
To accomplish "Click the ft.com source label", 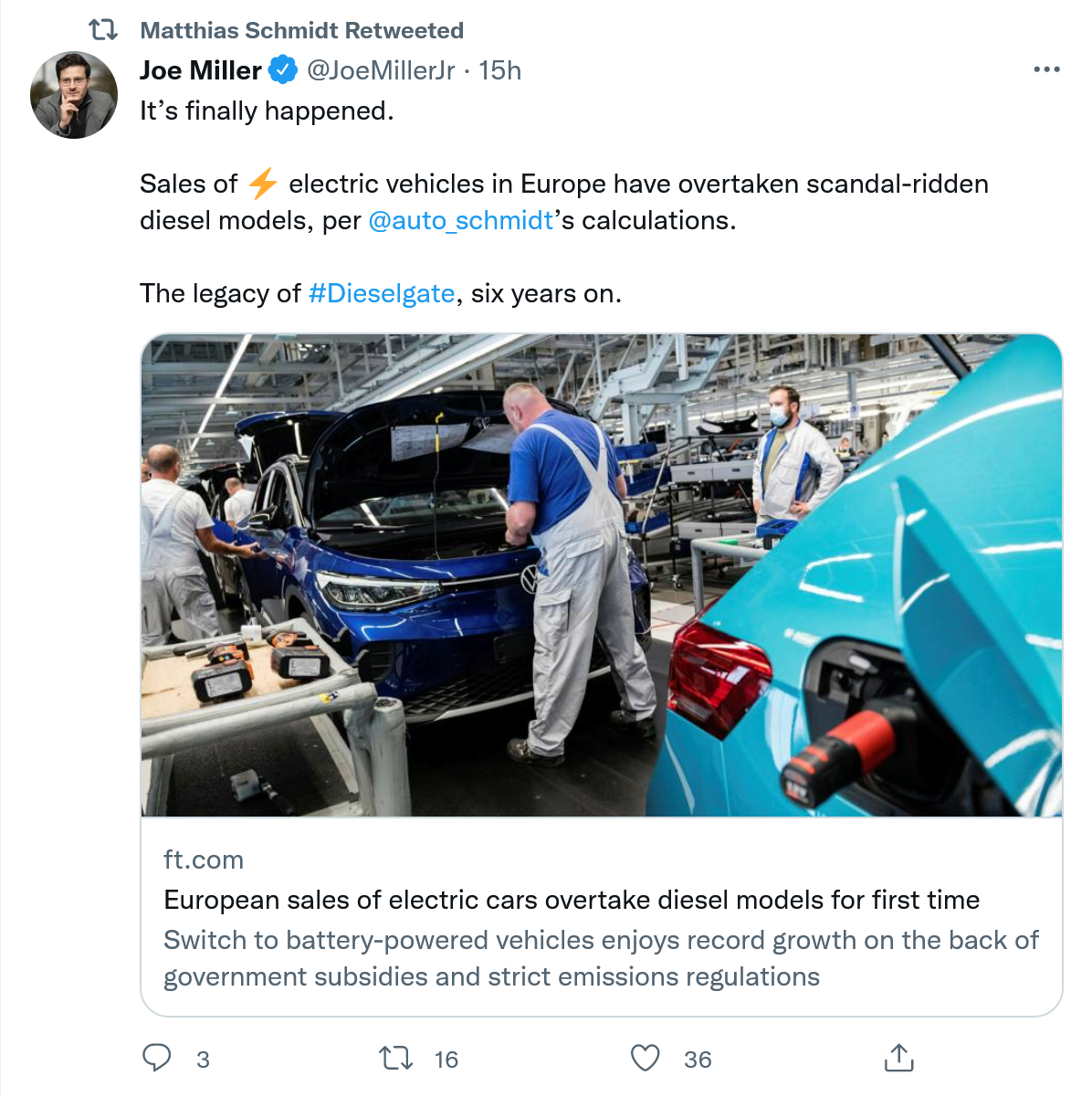I will [204, 860].
